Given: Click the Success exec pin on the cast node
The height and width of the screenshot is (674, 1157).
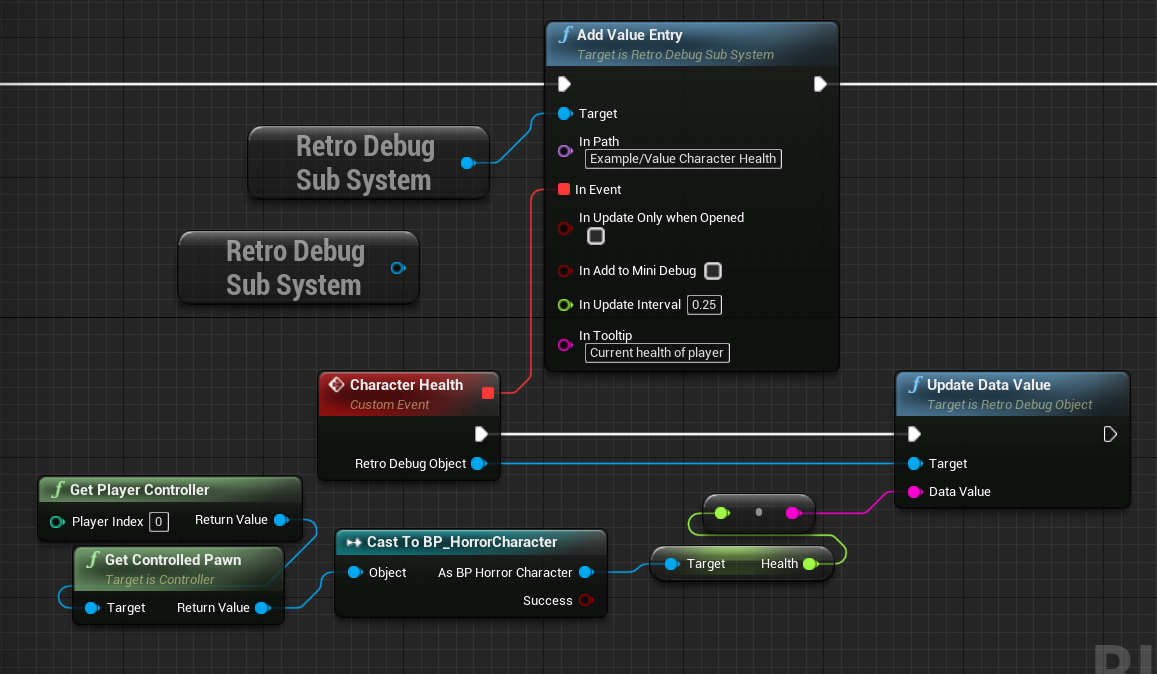Looking at the screenshot, I should click(588, 600).
